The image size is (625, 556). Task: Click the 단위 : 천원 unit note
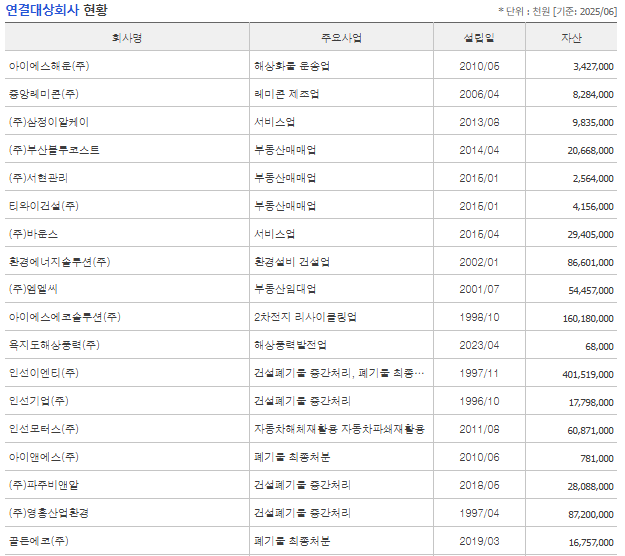pyautogui.click(x=557, y=12)
